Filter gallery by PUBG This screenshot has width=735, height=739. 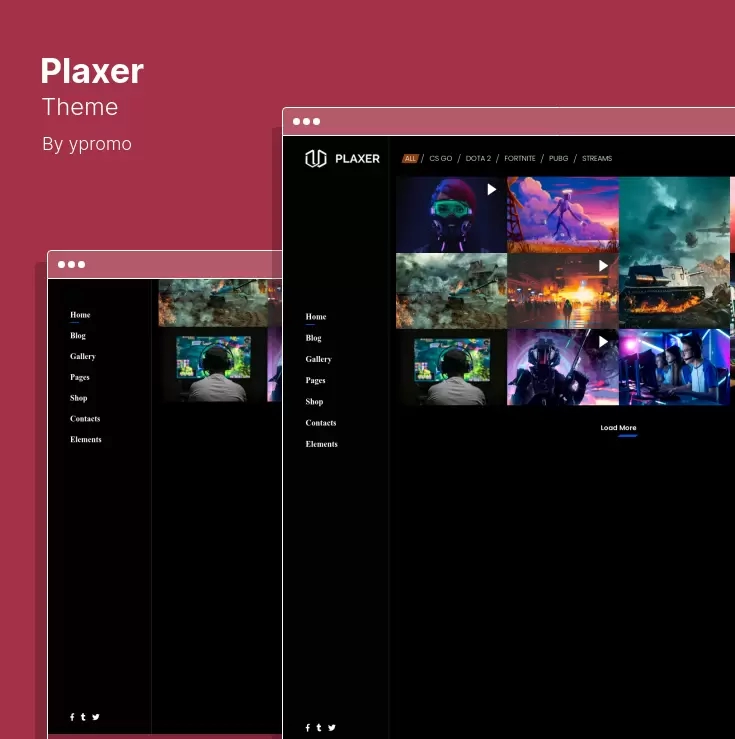pyautogui.click(x=558, y=158)
